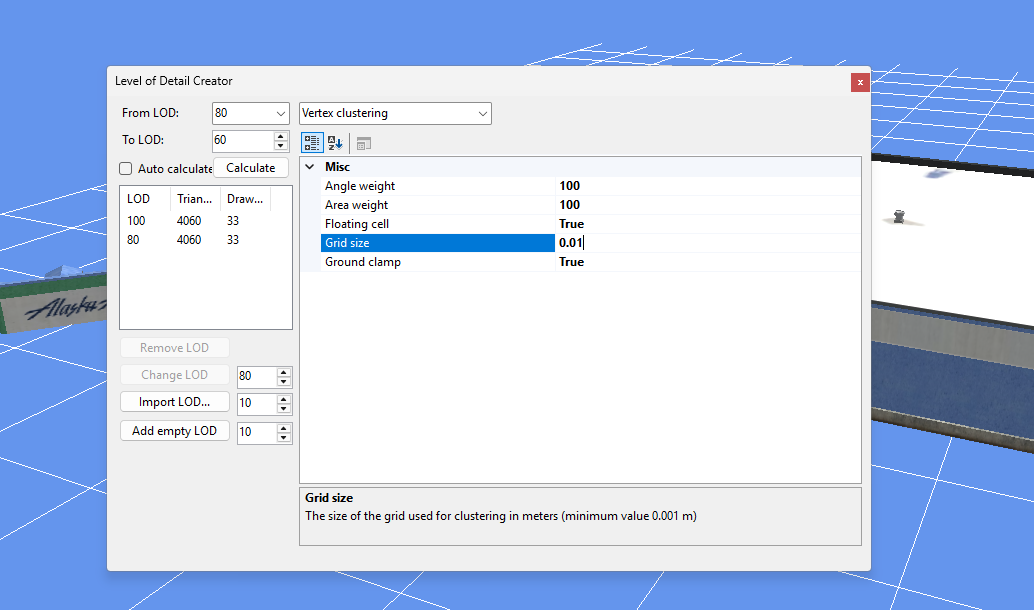Click the Import LOD button
1034x610 pixels.
174,401
